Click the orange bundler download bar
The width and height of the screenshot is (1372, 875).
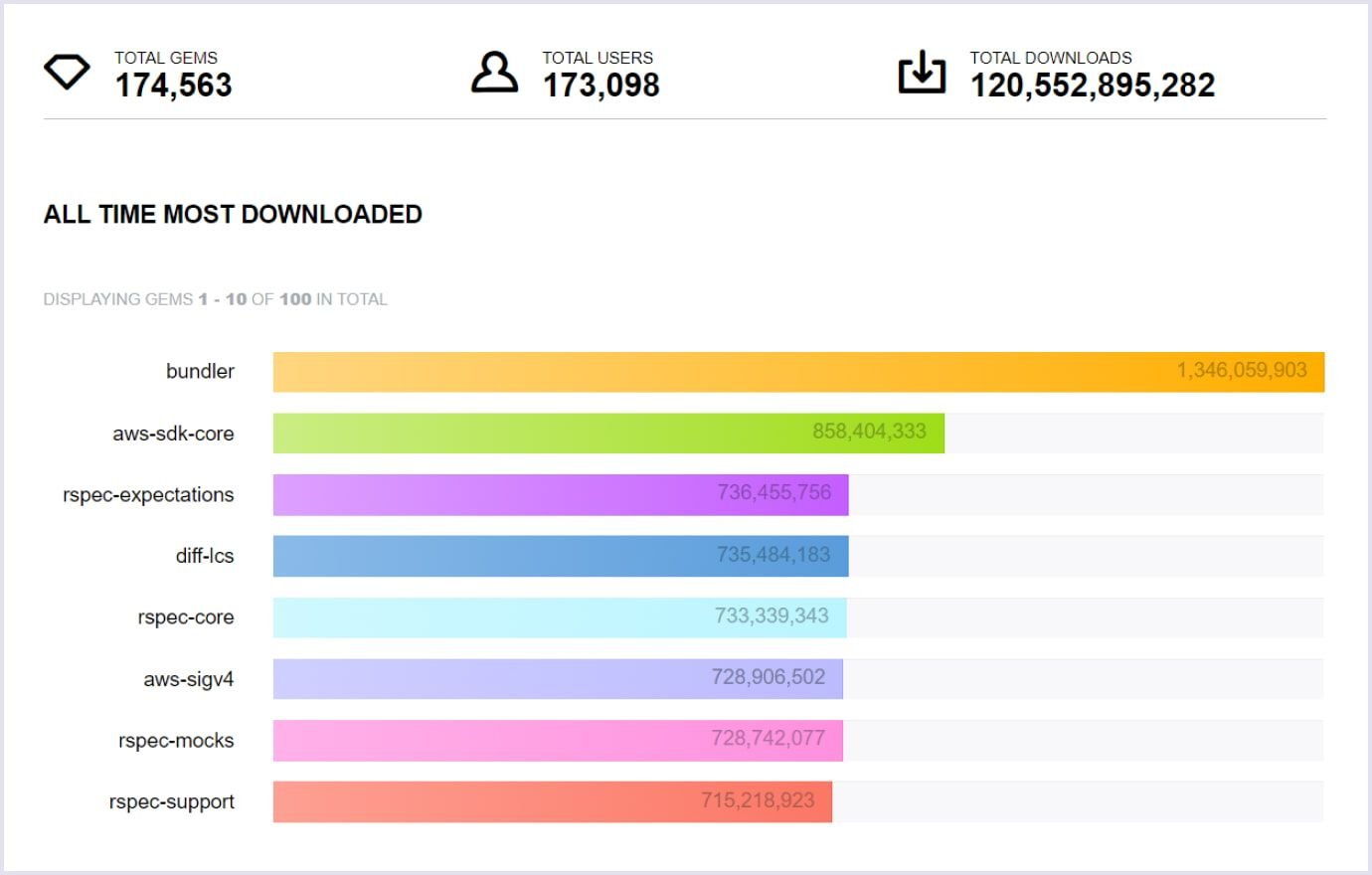coord(798,372)
